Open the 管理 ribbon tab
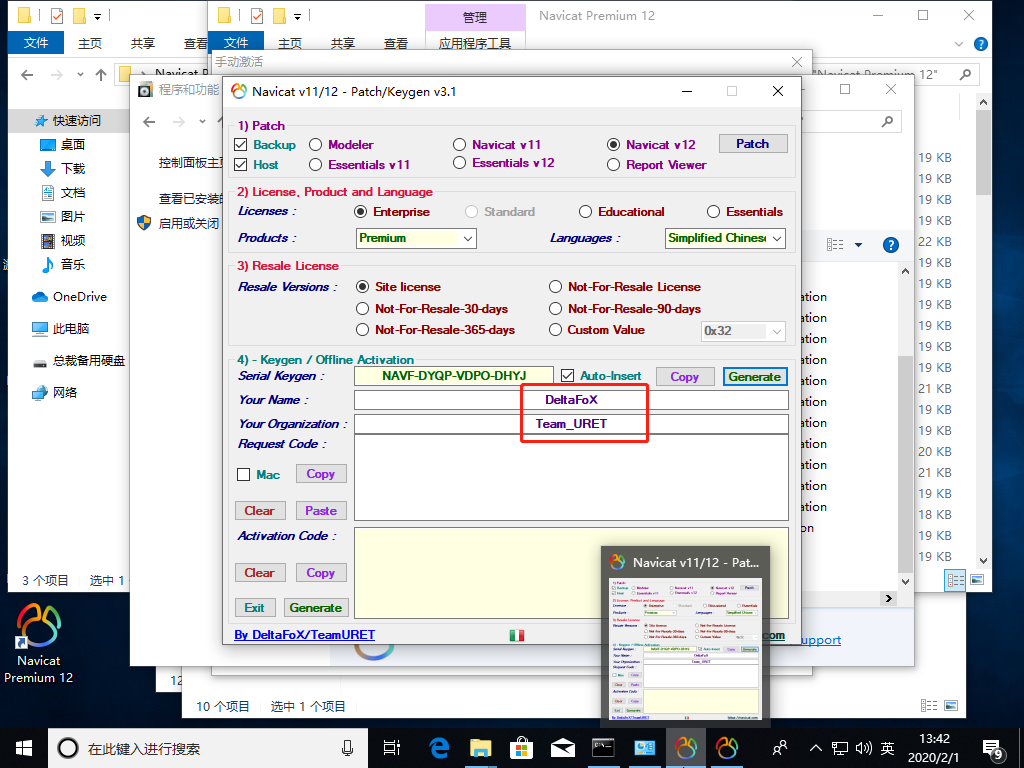The width and height of the screenshot is (1024, 768). pyautogui.click(x=475, y=18)
